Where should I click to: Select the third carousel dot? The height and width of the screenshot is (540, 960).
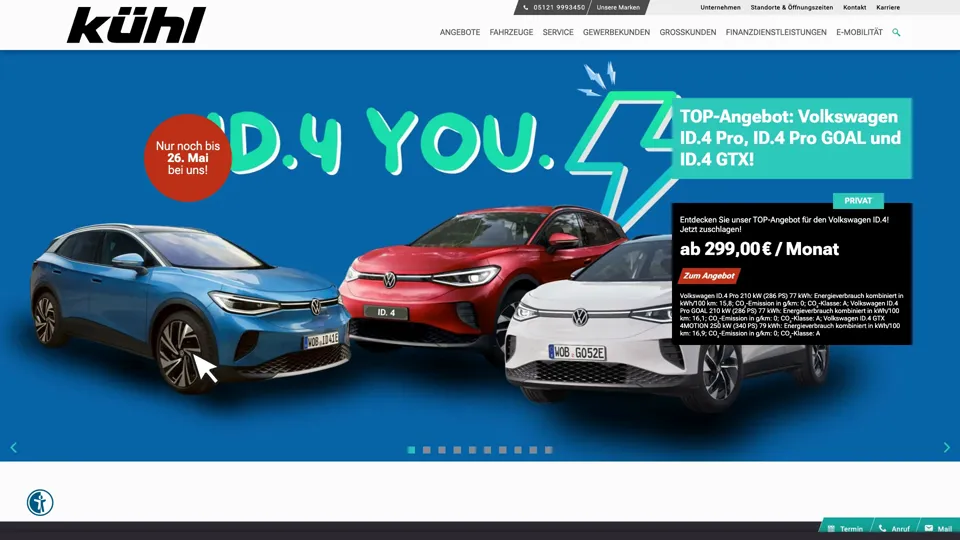point(442,450)
